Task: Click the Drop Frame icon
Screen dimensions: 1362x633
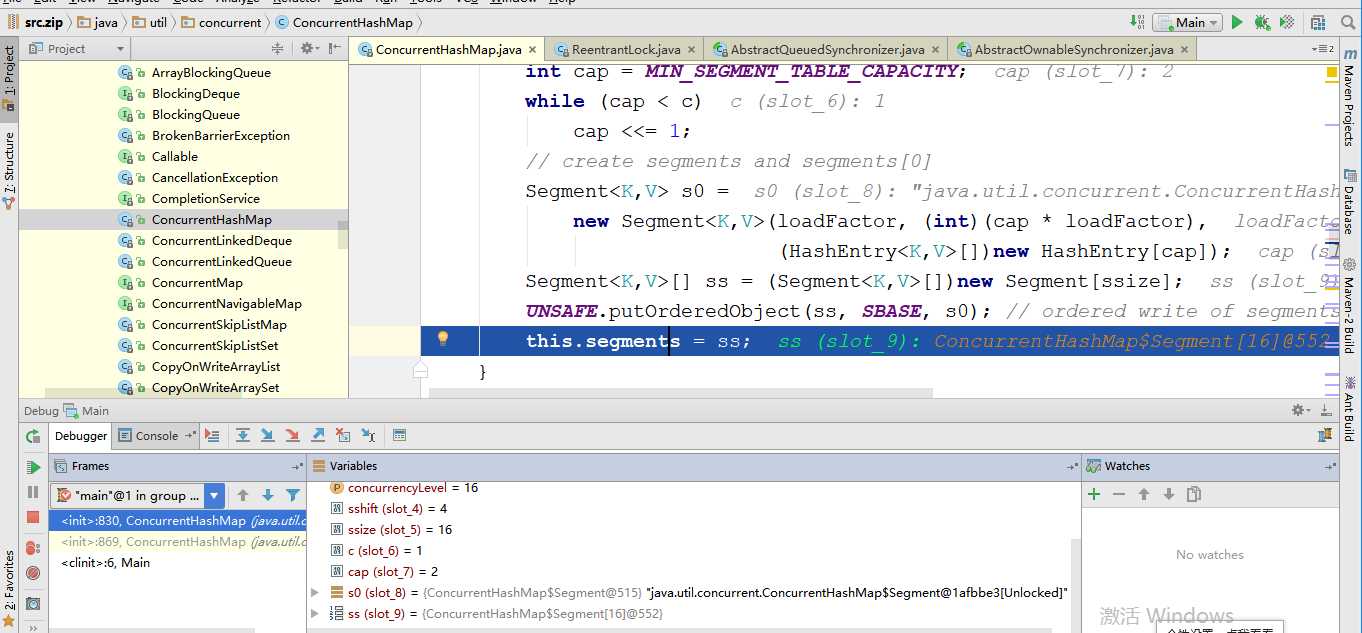Action: 343,435
